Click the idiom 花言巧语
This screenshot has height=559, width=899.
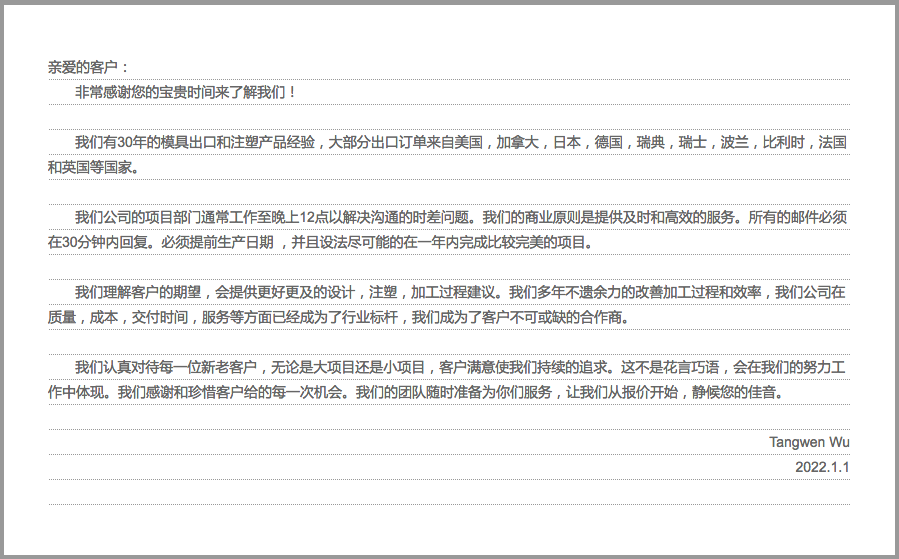(x=677, y=368)
